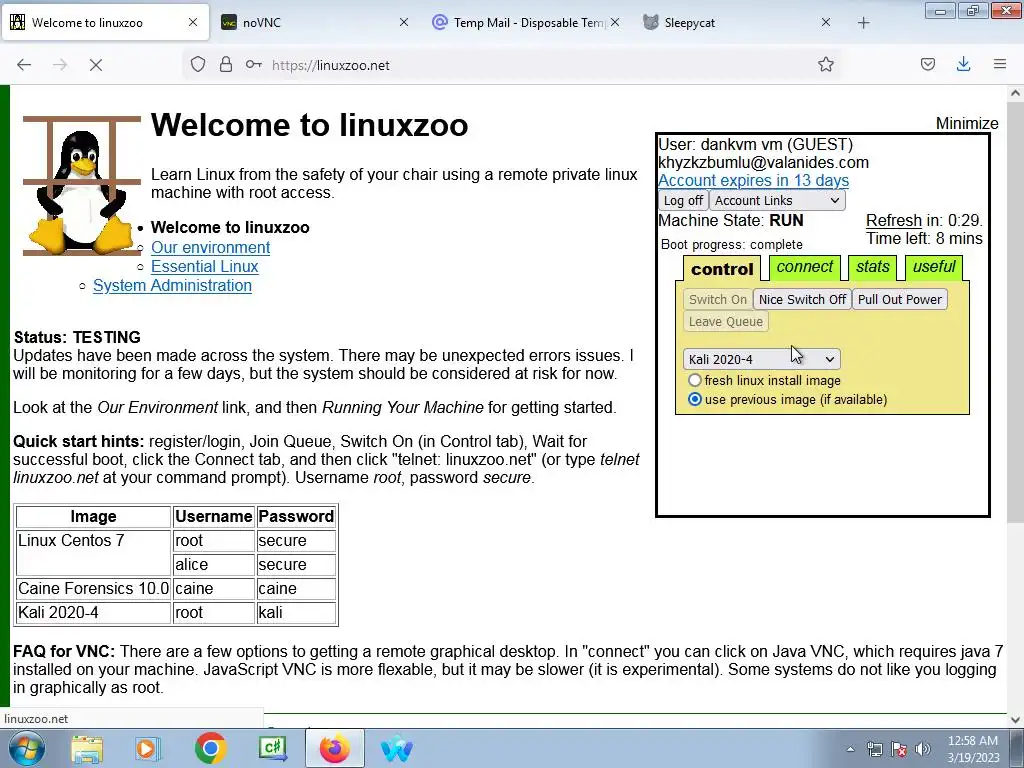The image size is (1024, 768).
Task: Open the Kali 2020-4 image dropdown
Action: 761,359
